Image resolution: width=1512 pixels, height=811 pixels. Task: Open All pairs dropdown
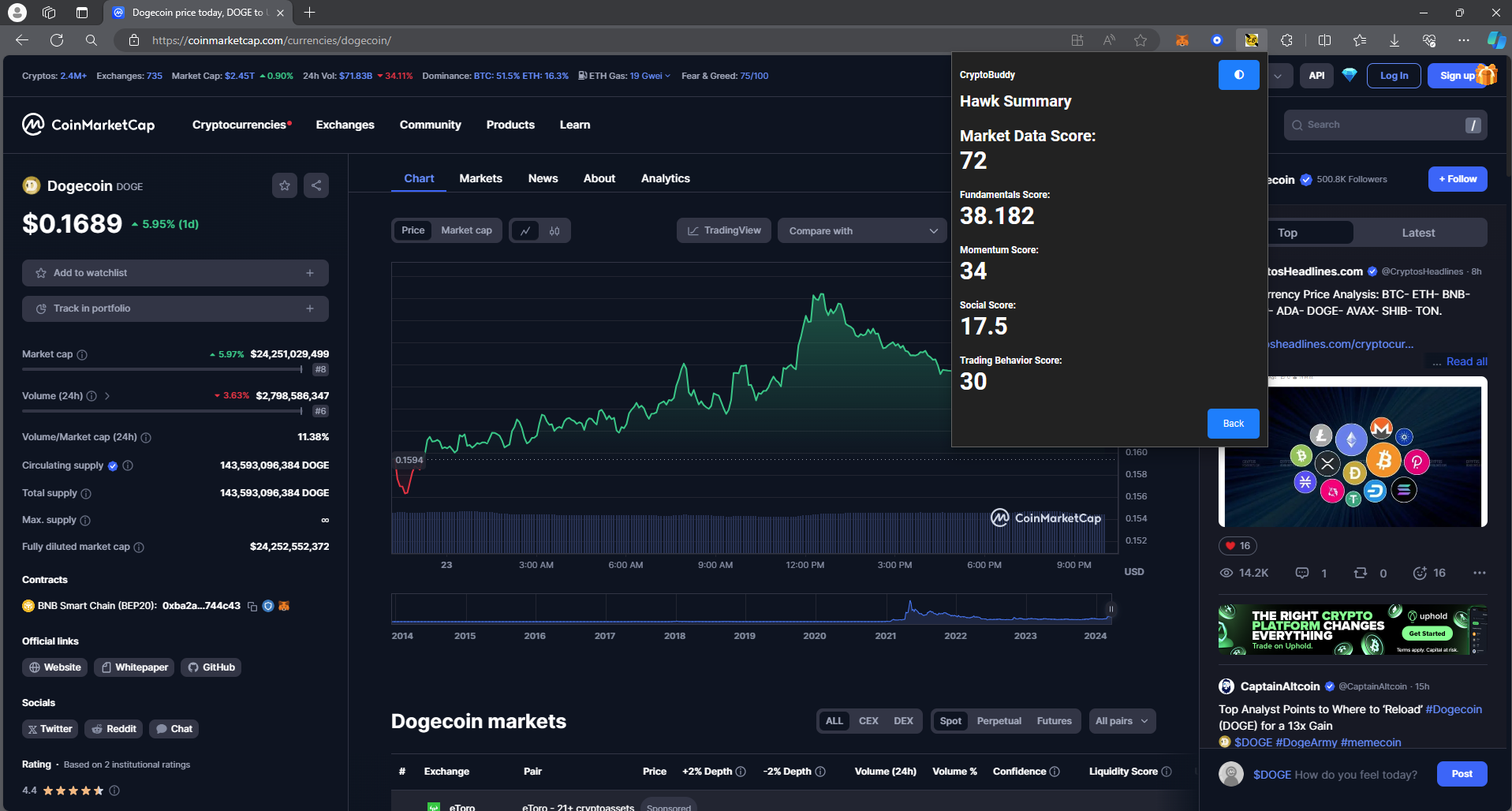click(1122, 721)
